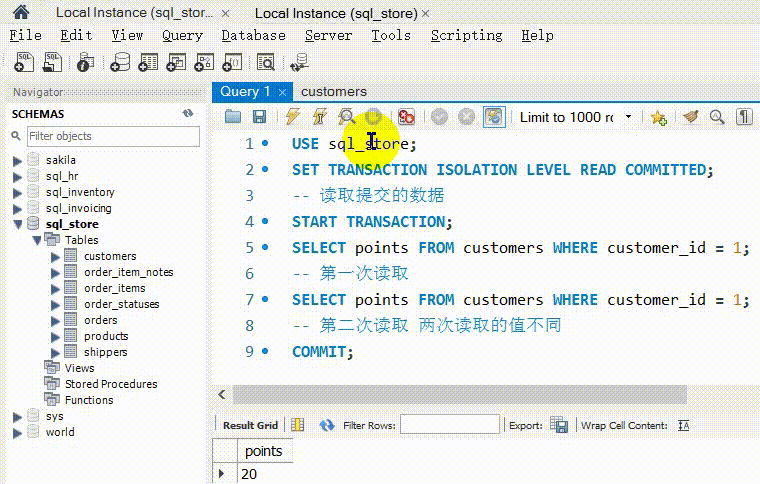The width and height of the screenshot is (760, 484).
Task: Collapse the sql_store schema
Action: [18, 224]
